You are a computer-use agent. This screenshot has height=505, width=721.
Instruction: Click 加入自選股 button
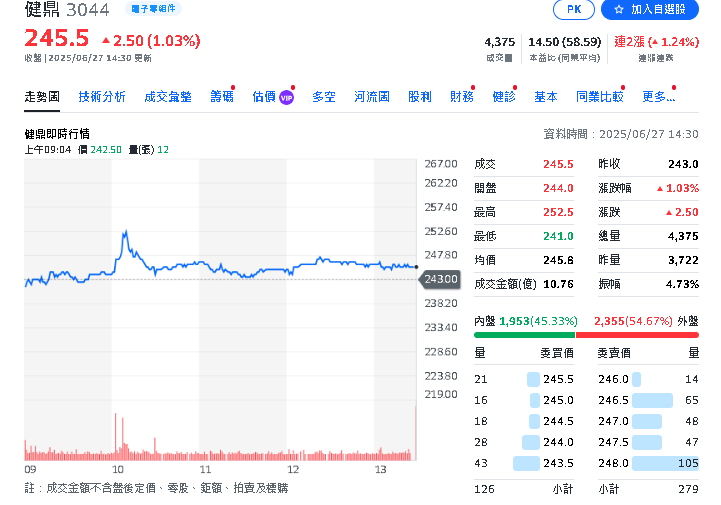[650, 9]
